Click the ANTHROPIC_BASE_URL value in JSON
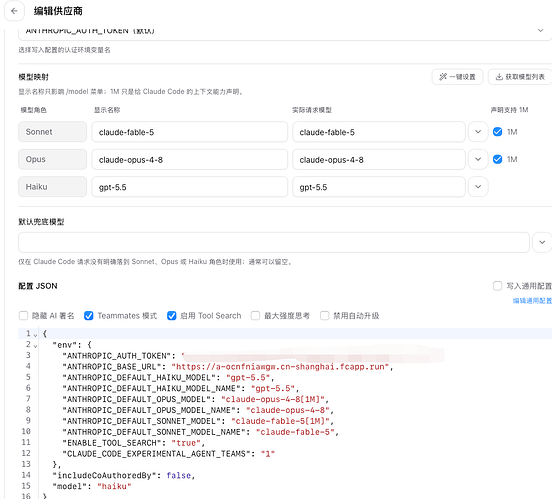552x499 pixels. point(280,367)
